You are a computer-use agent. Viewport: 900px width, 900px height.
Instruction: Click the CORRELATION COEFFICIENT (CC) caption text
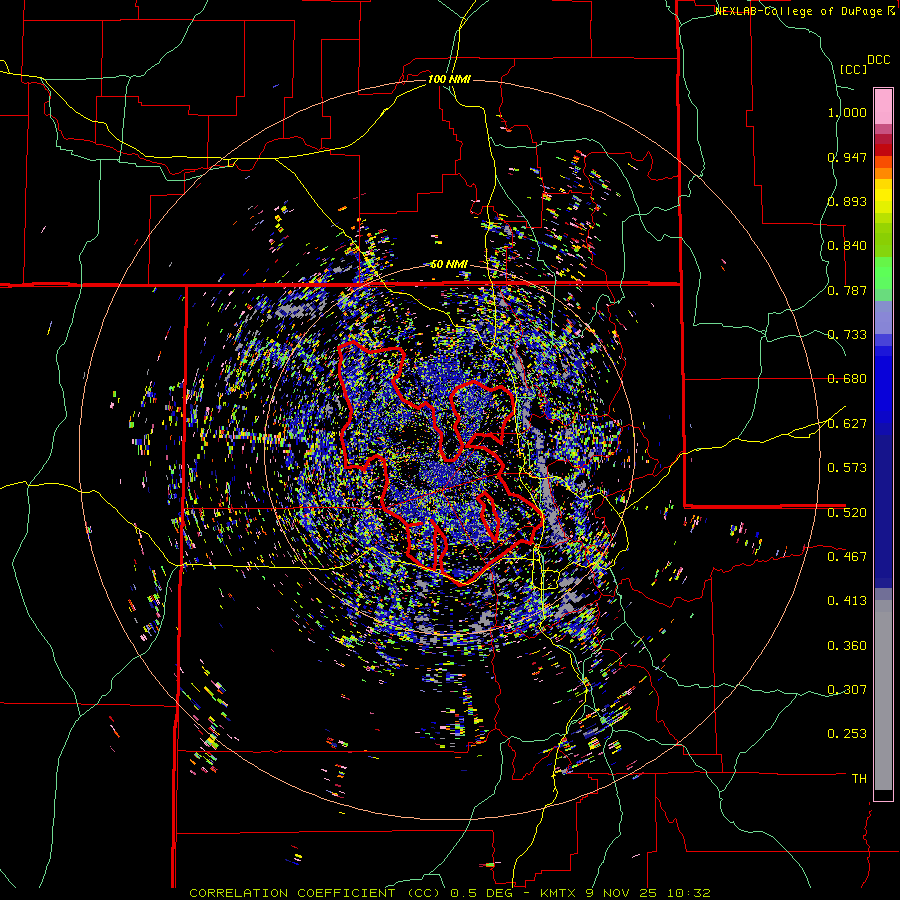315,893
